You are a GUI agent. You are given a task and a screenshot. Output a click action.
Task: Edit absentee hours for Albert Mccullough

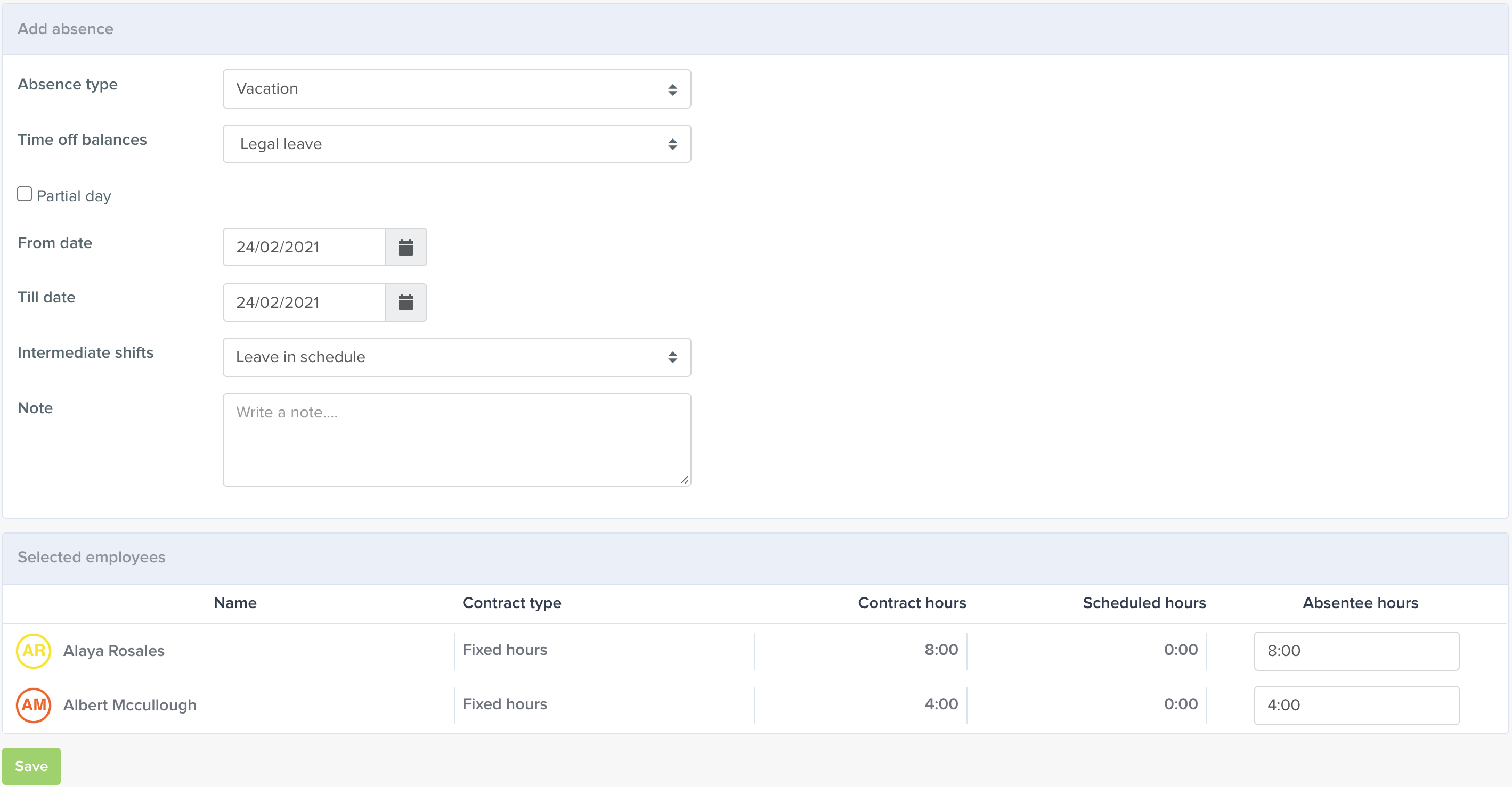(1356, 705)
